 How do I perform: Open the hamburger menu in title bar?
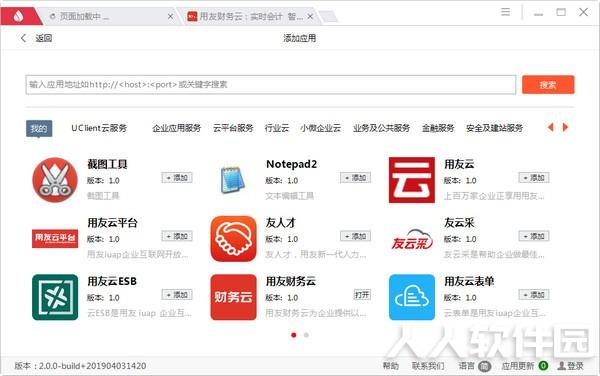[505, 12]
